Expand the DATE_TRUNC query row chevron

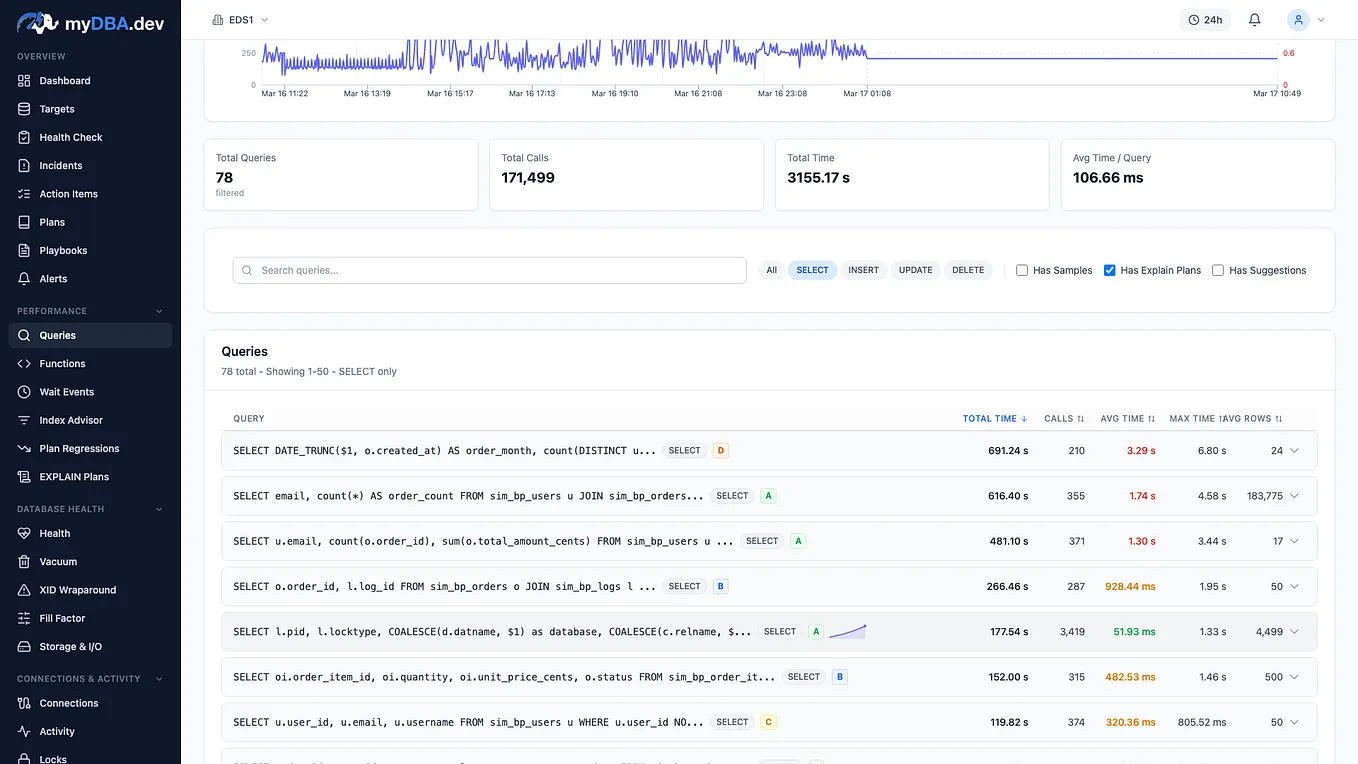pyautogui.click(x=1295, y=451)
